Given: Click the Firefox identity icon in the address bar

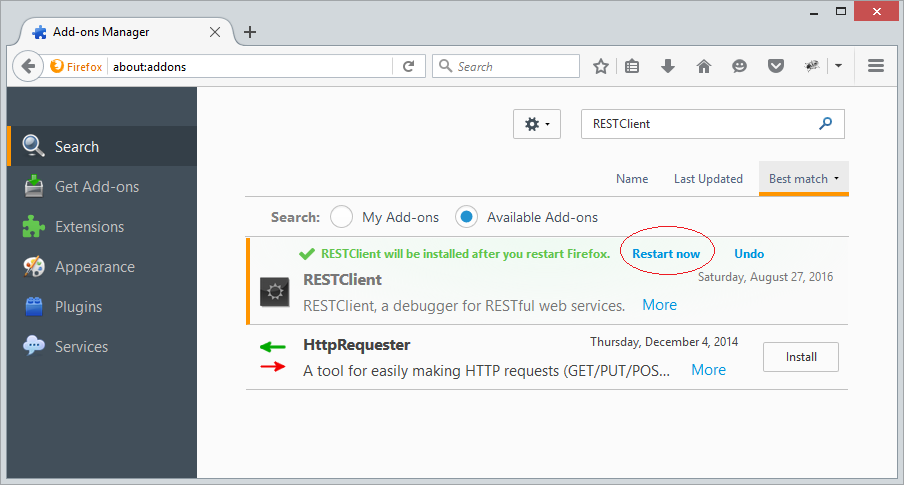Looking at the screenshot, I should coord(76,66).
